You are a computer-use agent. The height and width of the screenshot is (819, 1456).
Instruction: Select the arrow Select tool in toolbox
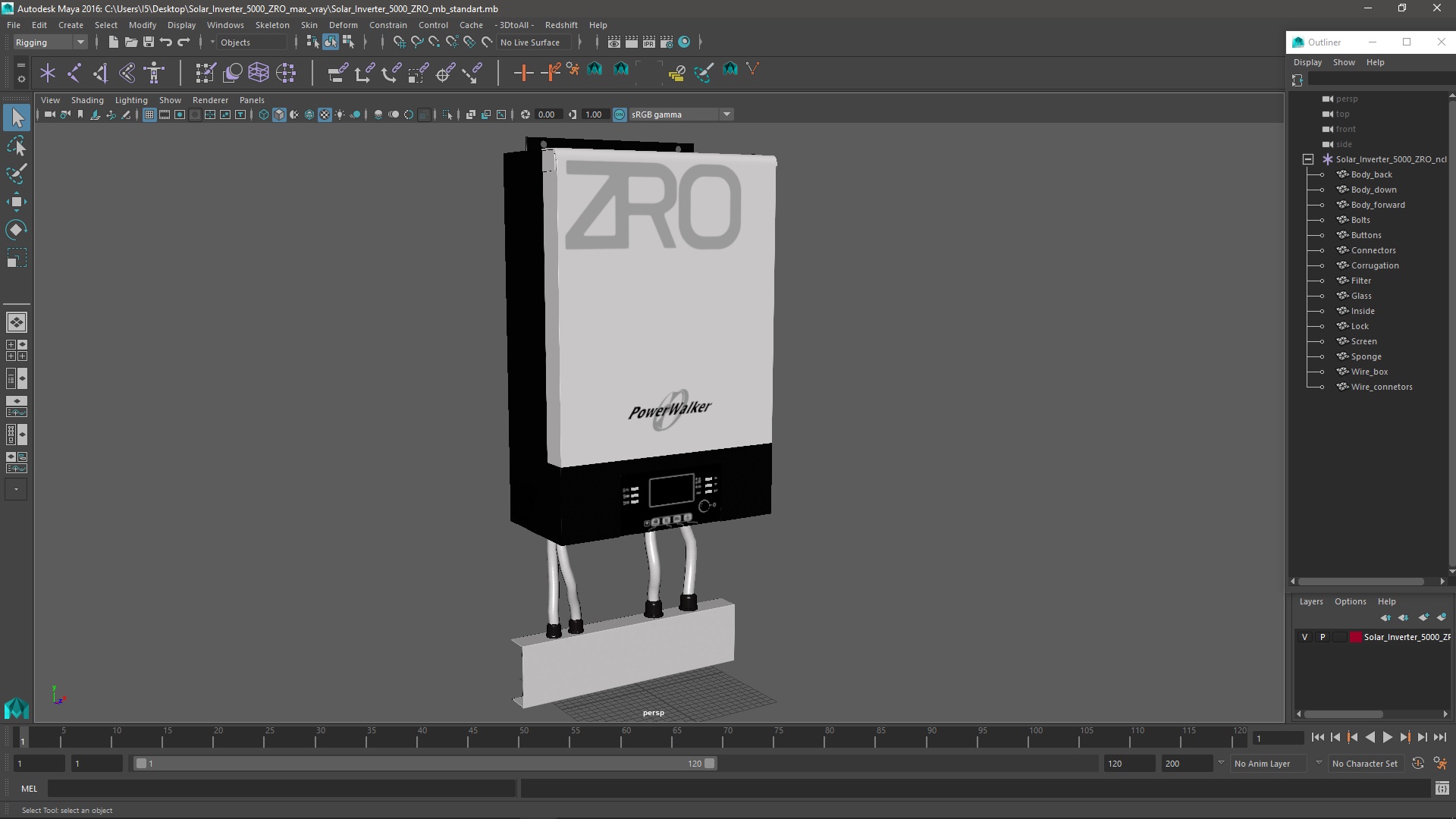point(17,118)
